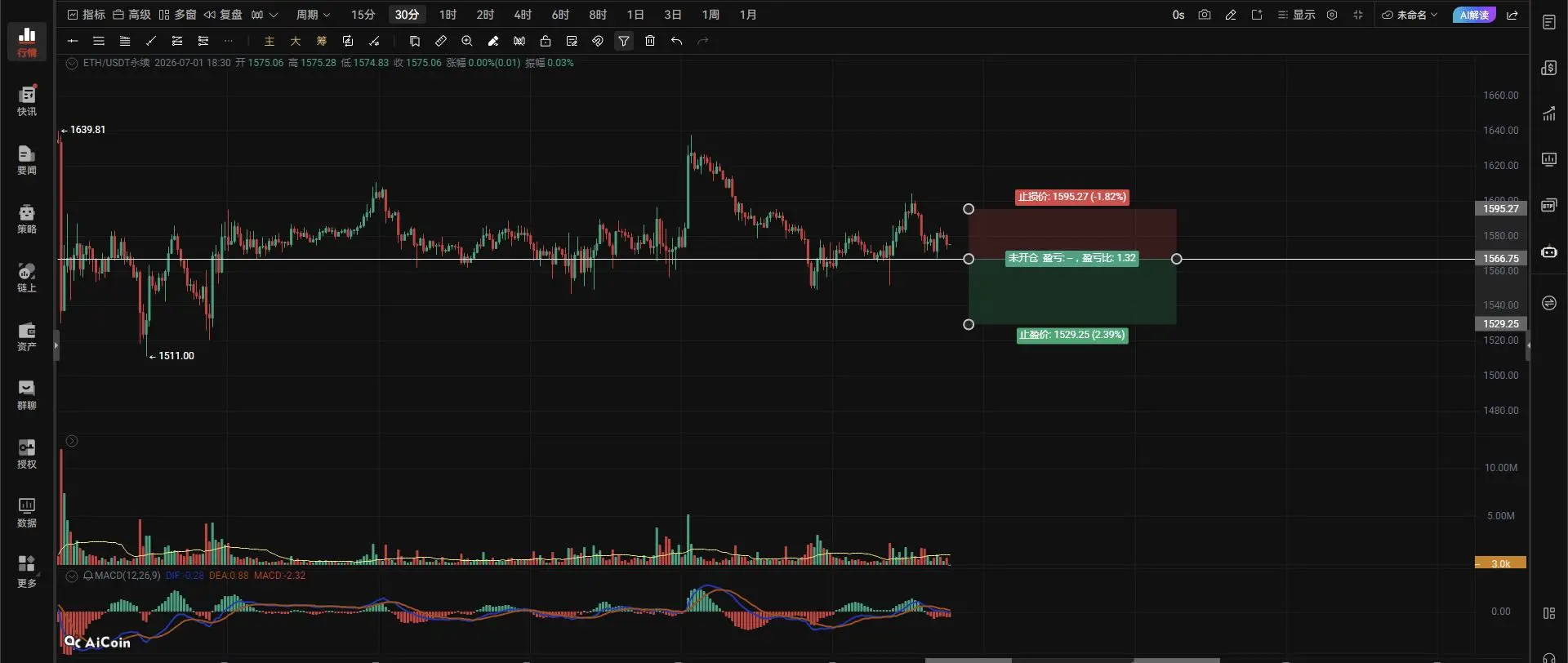Image resolution: width=1568 pixels, height=663 pixels.
Task: Open the 高级 advanced menu
Action: pos(131,15)
